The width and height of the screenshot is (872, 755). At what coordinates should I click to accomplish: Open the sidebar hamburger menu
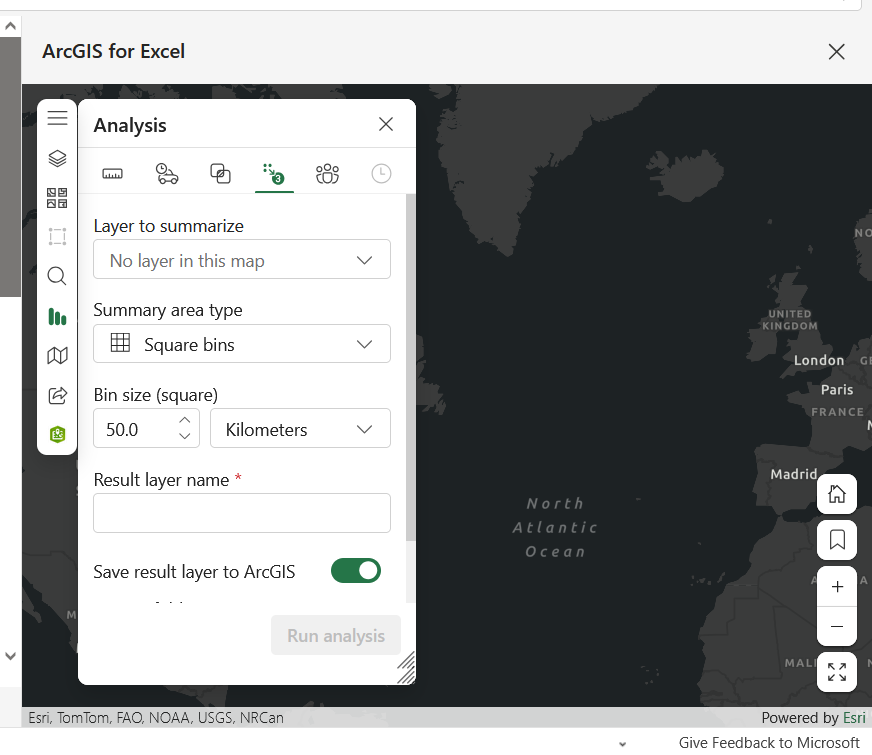click(x=57, y=117)
